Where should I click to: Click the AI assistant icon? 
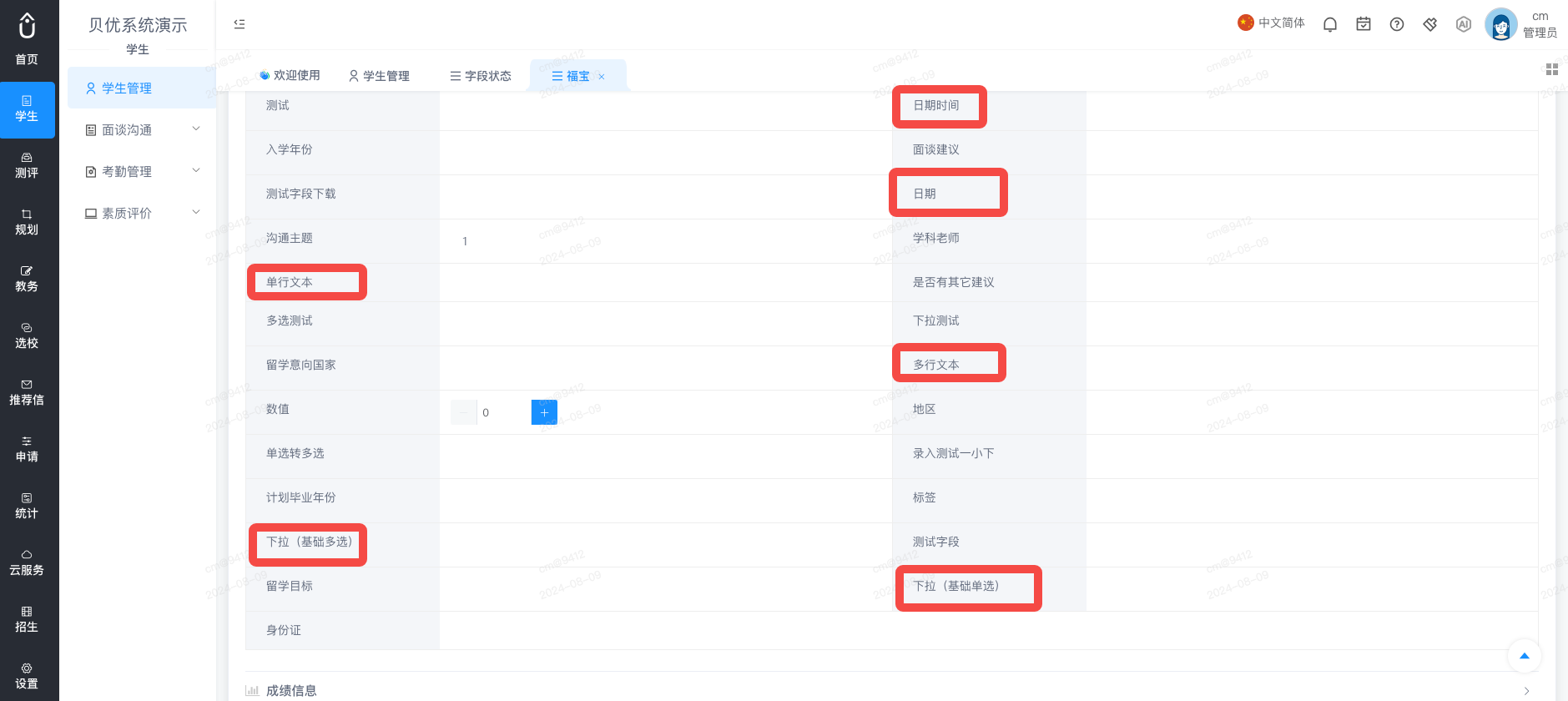pyautogui.click(x=1464, y=24)
